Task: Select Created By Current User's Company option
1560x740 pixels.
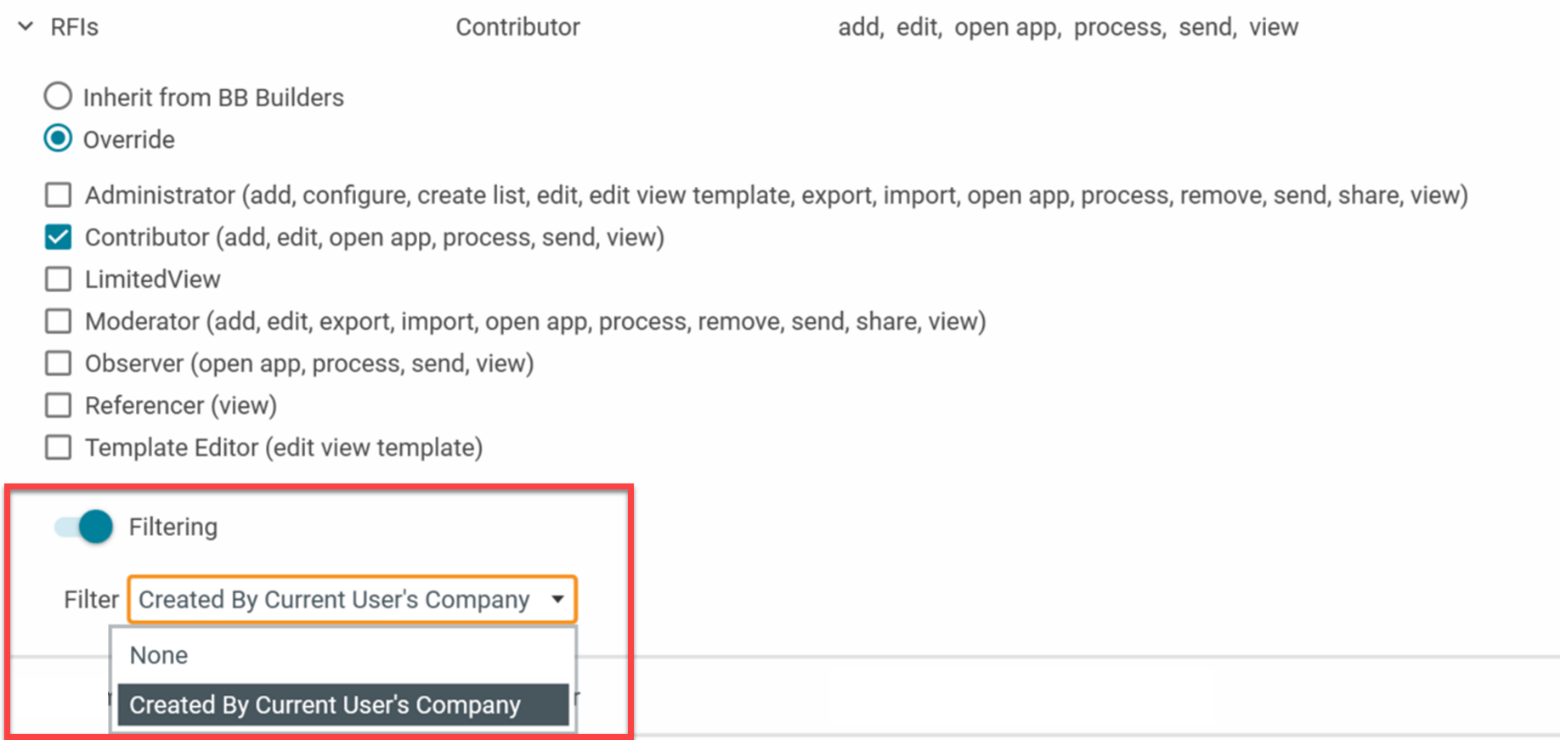Action: 325,704
